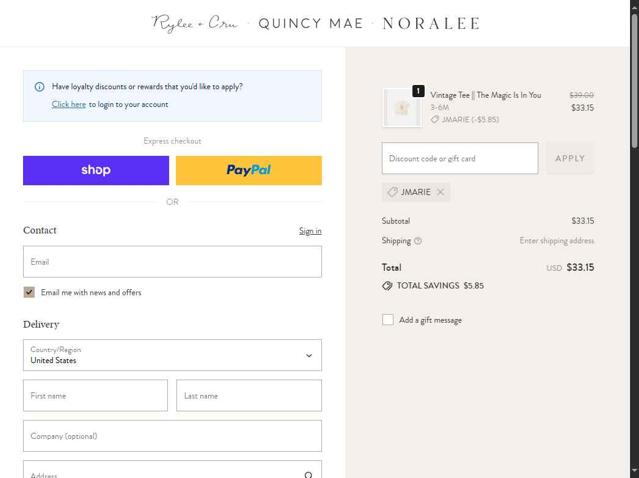
Task: Click the Rylee + Cru logo
Action: click(x=195, y=23)
